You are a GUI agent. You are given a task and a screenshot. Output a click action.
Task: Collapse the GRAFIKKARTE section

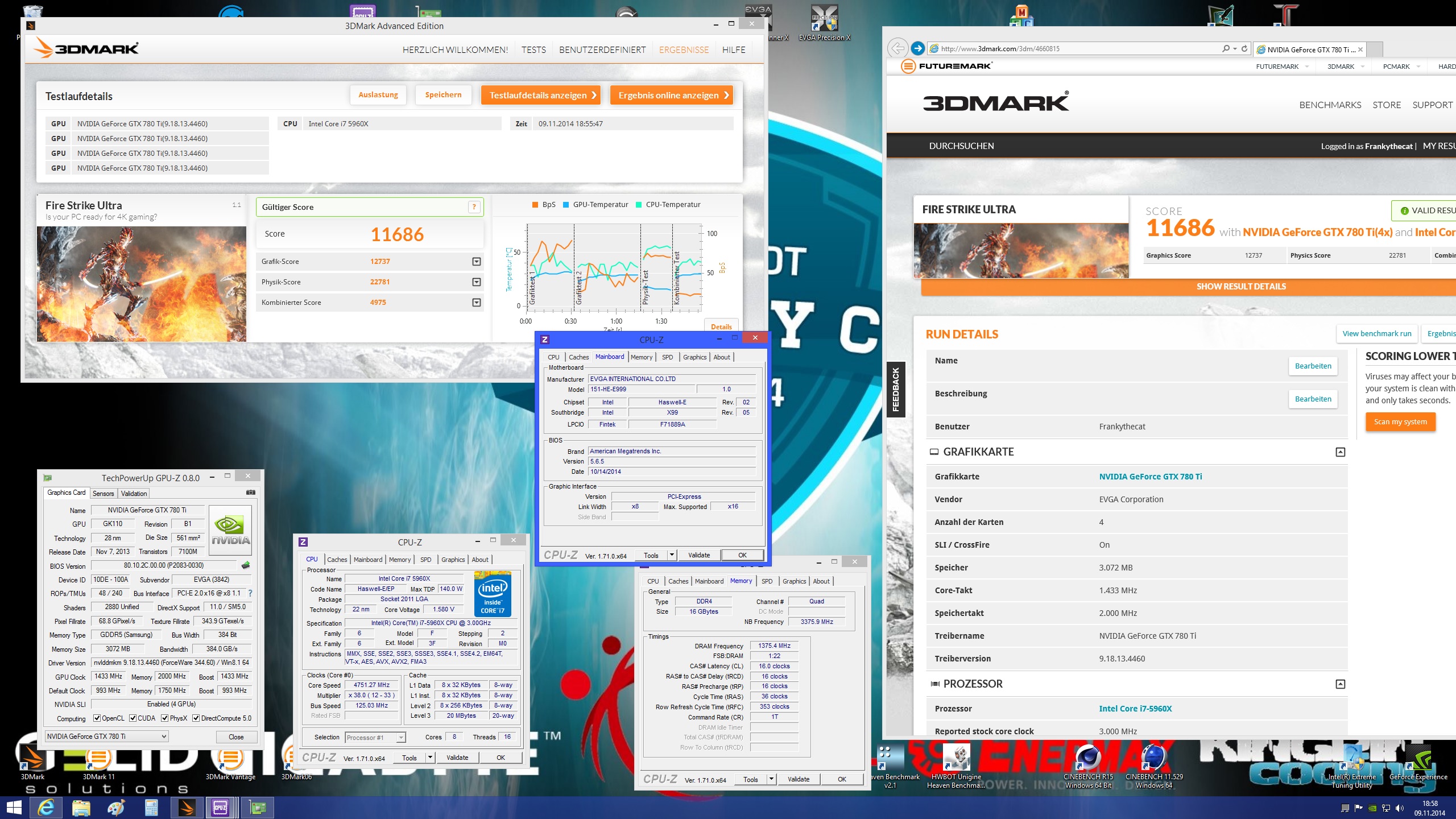[x=1341, y=452]
